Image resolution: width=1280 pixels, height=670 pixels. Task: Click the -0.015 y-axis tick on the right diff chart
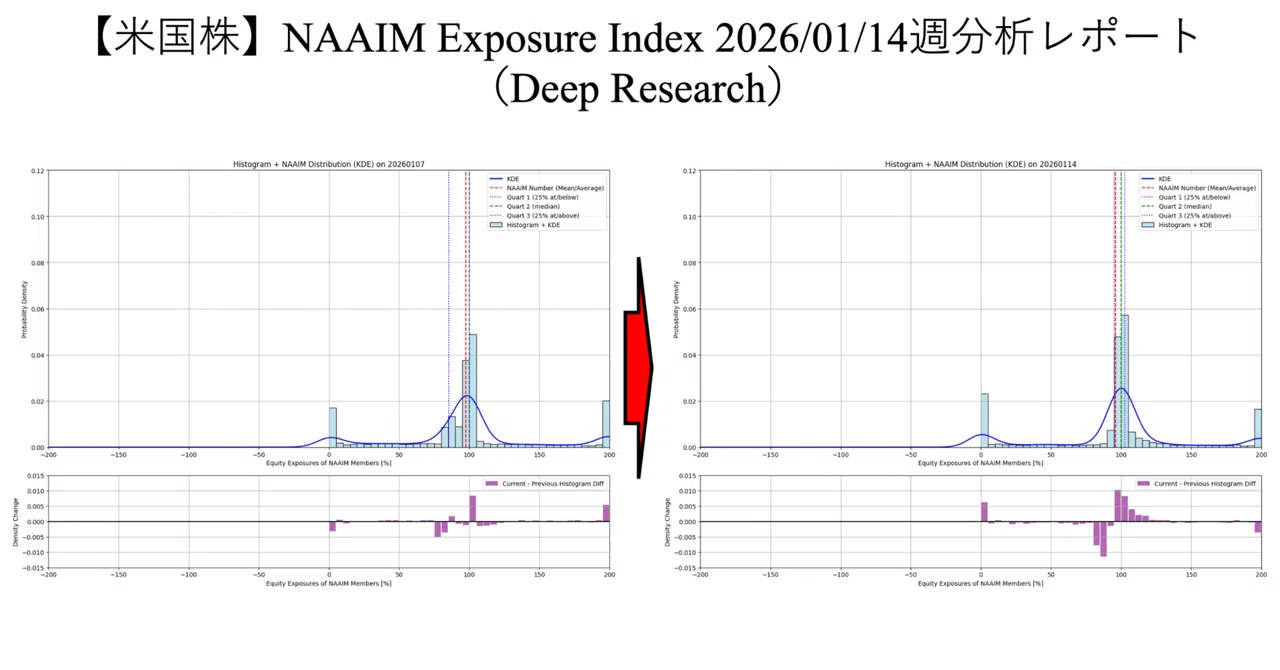[x=686, y=568]
